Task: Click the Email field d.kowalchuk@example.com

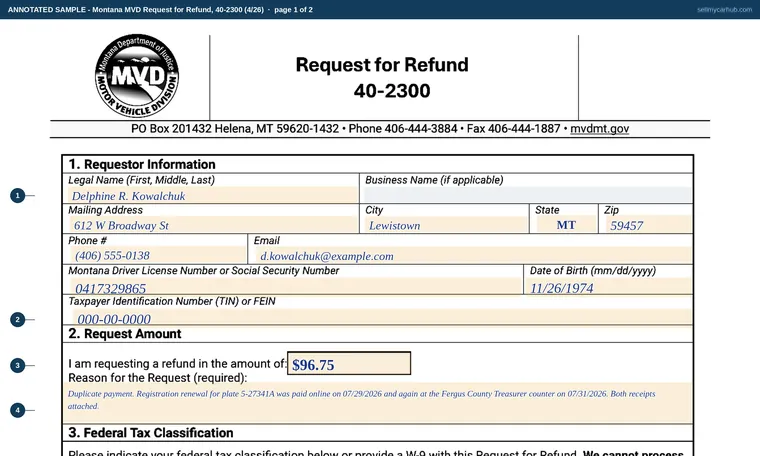Action: click(473, 255)
